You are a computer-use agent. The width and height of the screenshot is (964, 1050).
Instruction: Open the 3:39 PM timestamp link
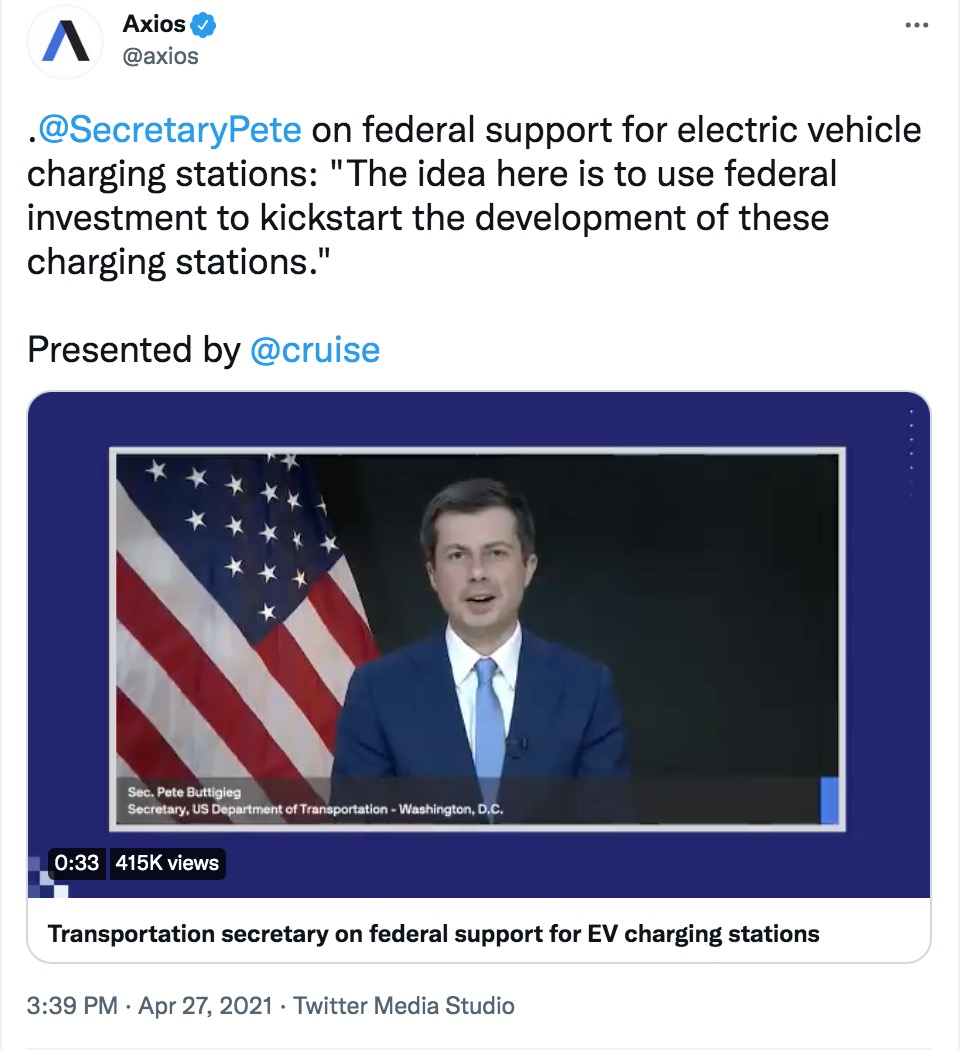[72, 1006]
